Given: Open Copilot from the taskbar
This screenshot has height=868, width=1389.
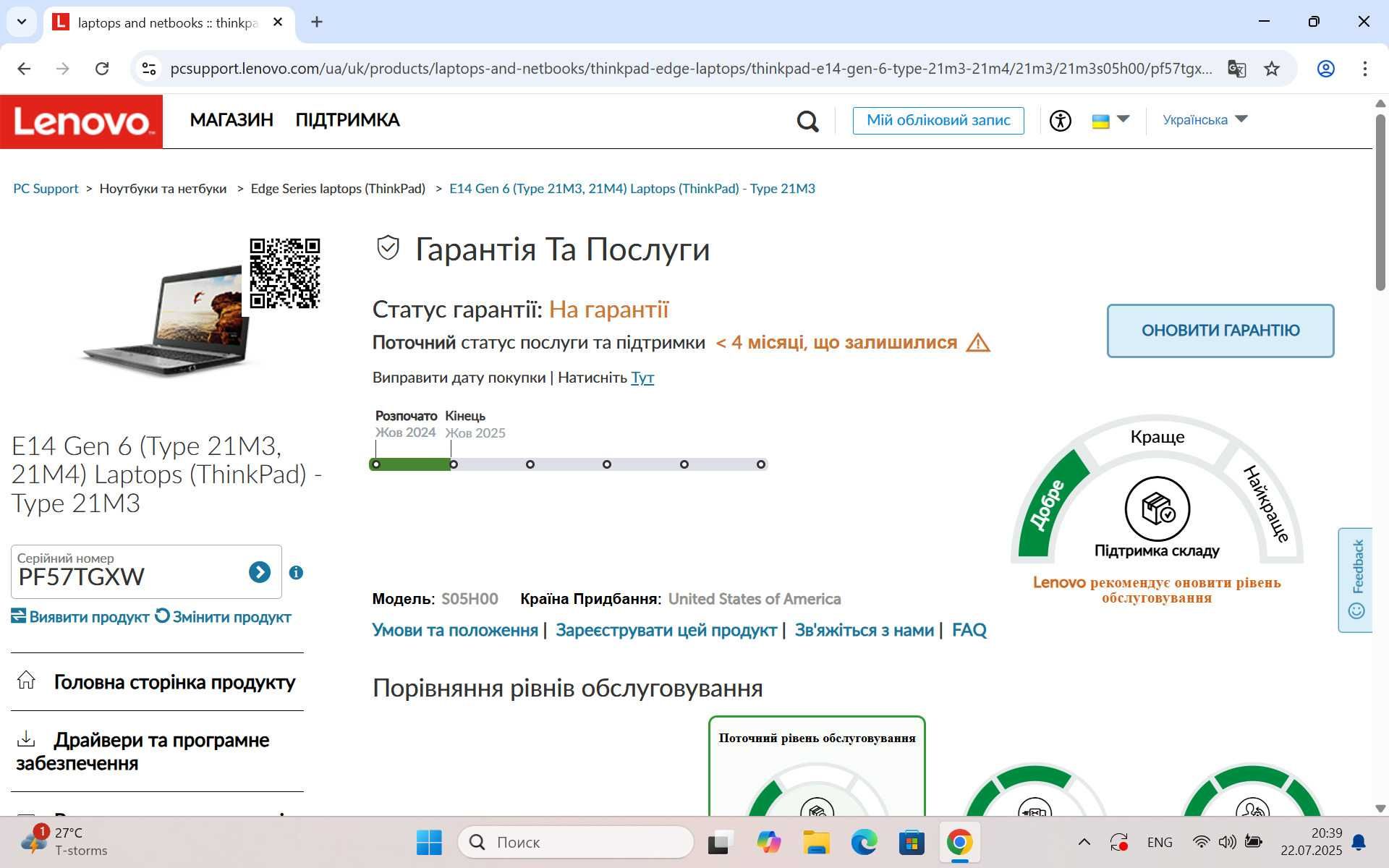Looking at the screenshot, I should [768, 842].
